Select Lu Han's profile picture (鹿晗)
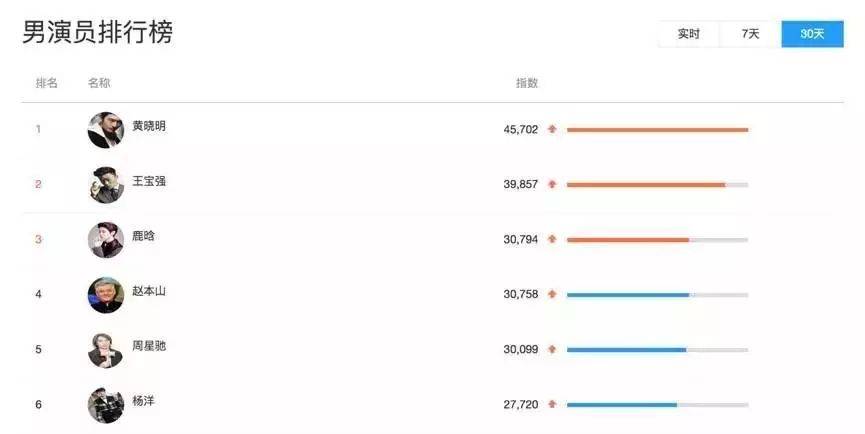 (106, 240)
